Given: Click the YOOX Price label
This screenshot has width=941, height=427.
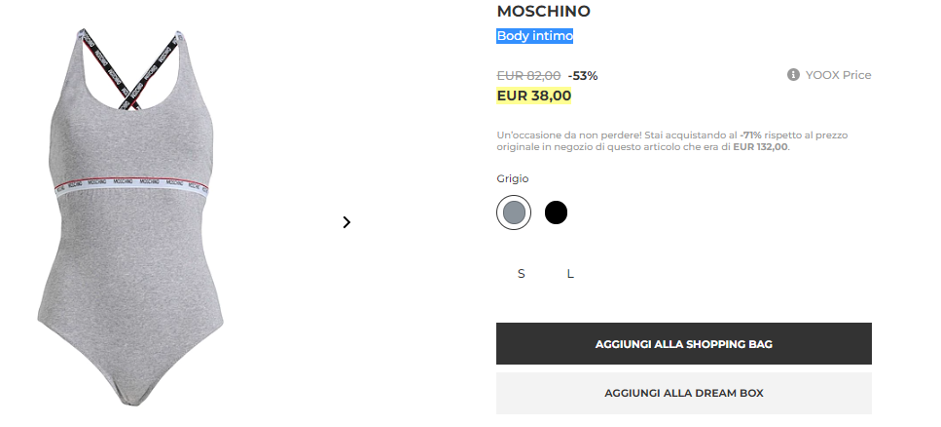Looking at the screenshot, I should 838,75.
